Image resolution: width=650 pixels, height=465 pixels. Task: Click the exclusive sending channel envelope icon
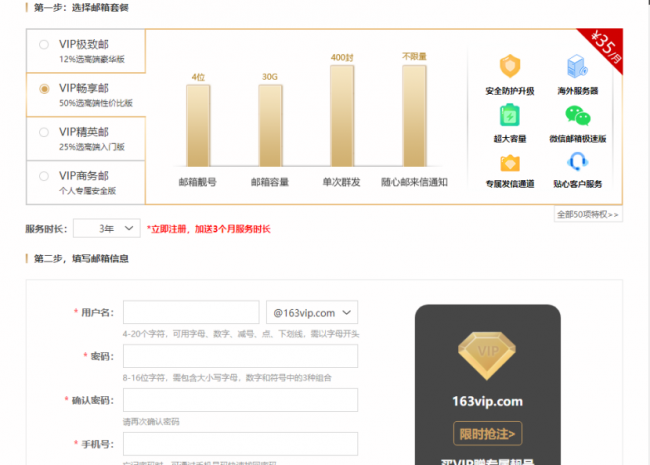pyautogui.click(x=510, y=163)
